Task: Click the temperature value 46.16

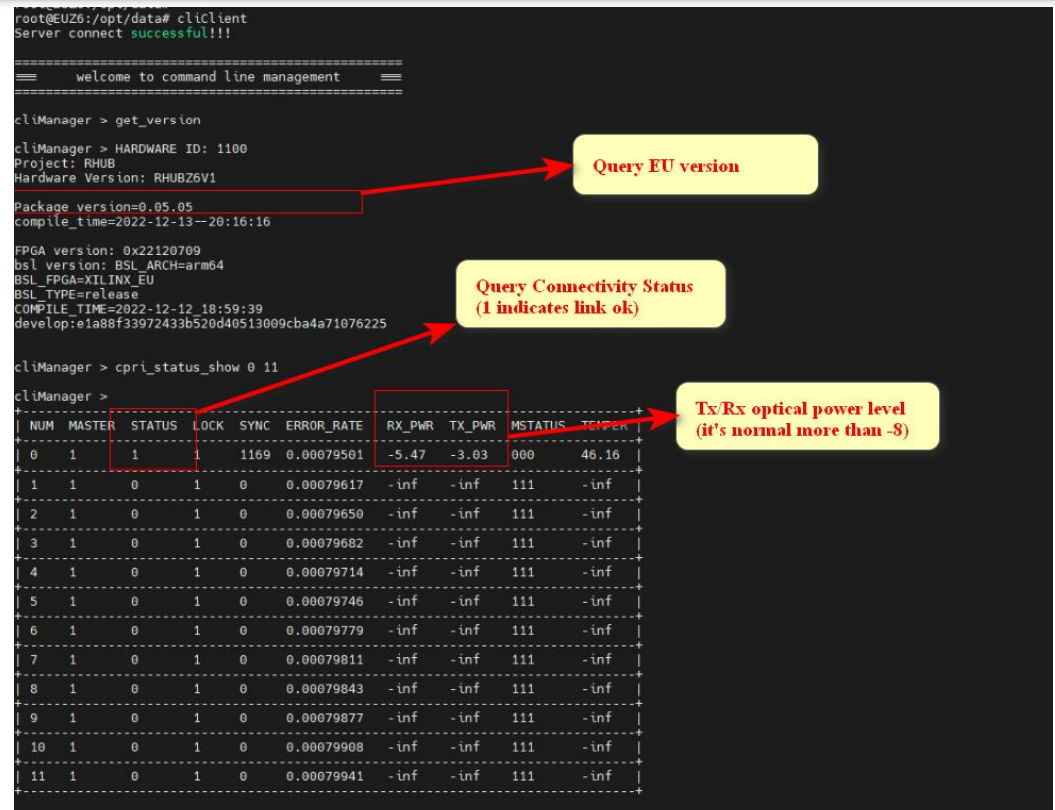Action: (600, 455)
